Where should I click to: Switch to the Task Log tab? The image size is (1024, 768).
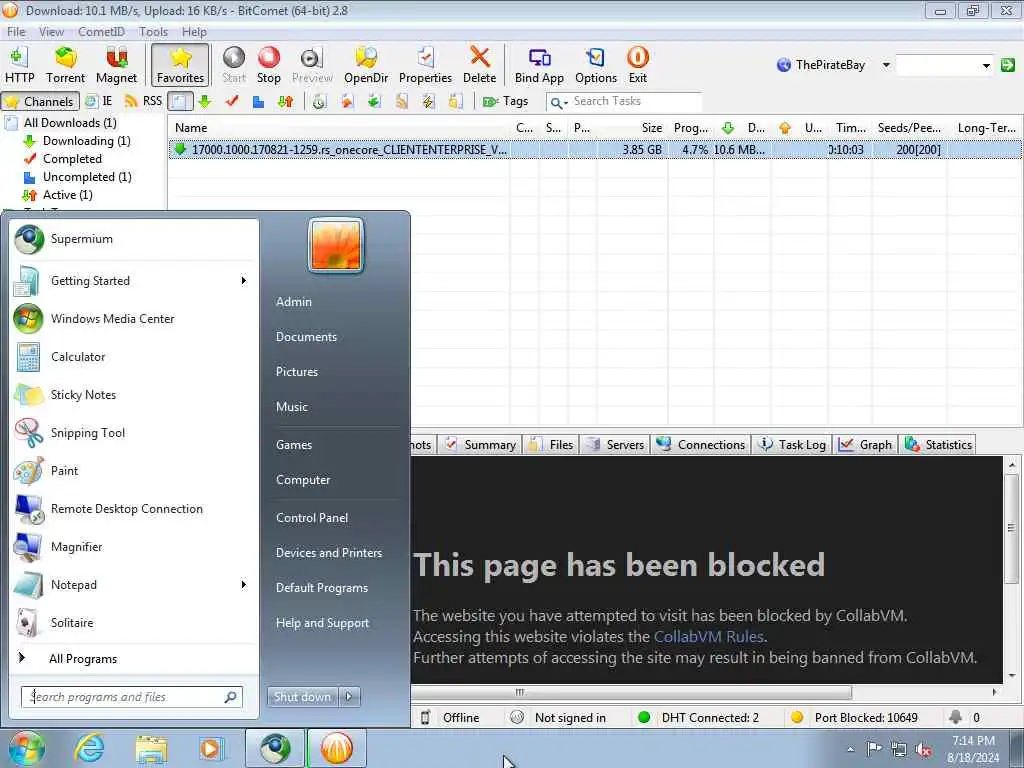click(792, 445)
